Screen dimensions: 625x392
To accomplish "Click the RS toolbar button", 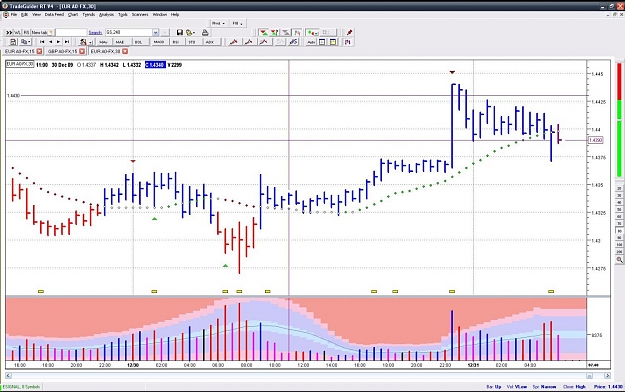I will coord(26,32).
